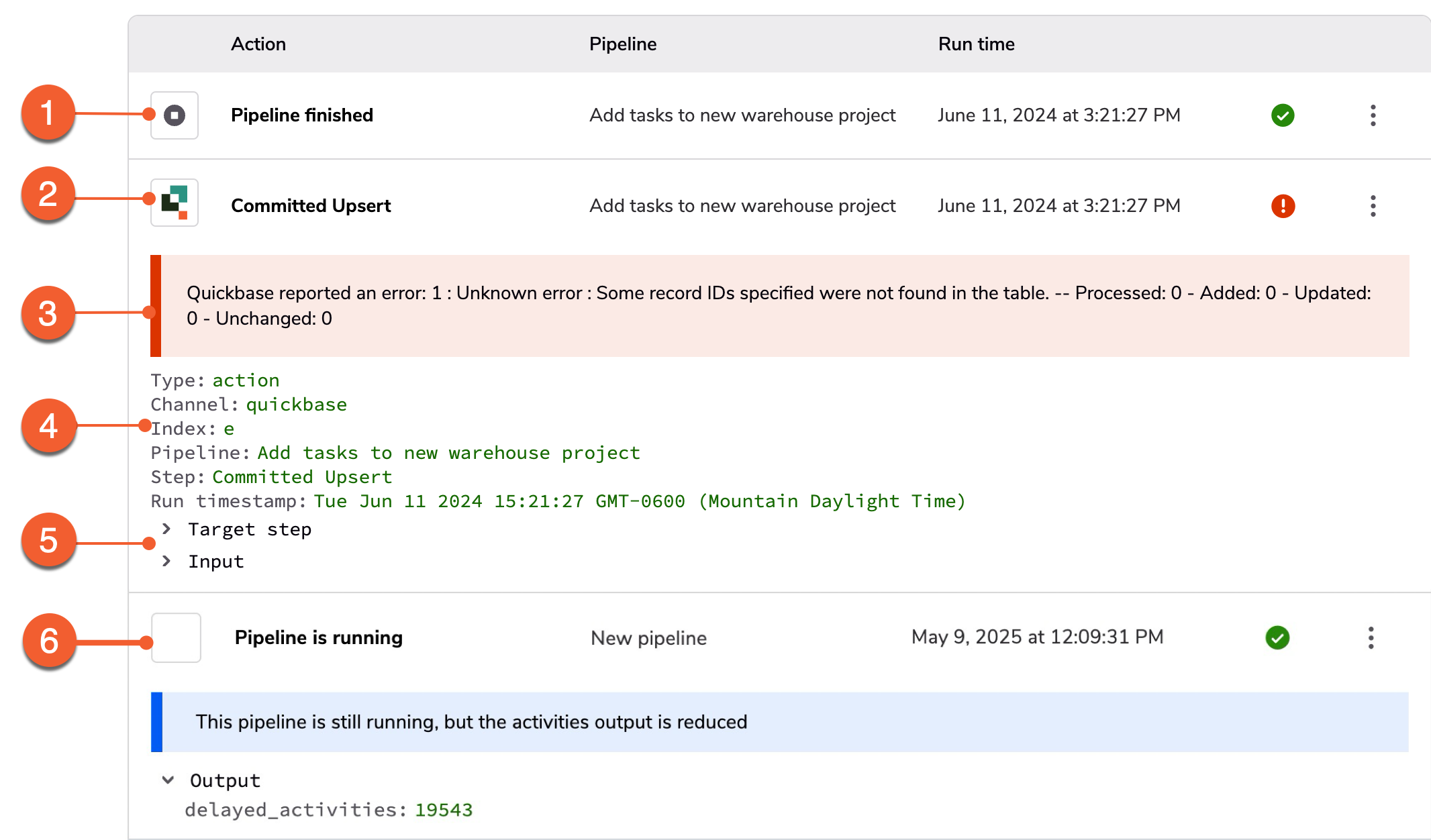This screenshot has height=840, width=1431.
Task: Click red error status icon for Committed Upsert
Action: (x=1283, y=206)
